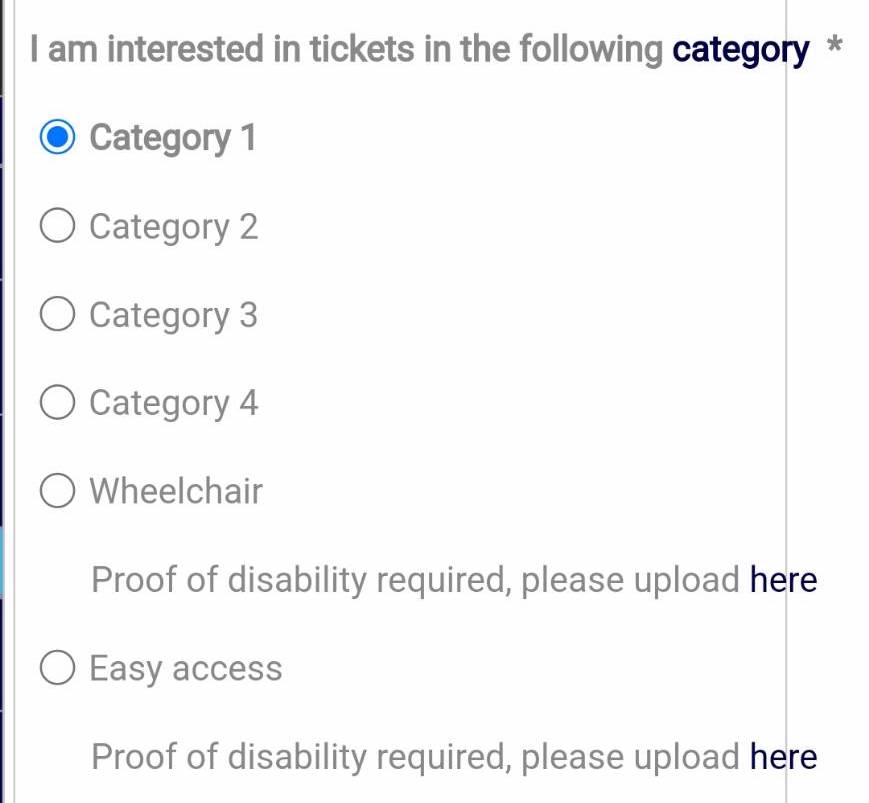Click the 'Wheelchair' label text
This screenshot has height=803, width=869.
click(x=176, y=491)
